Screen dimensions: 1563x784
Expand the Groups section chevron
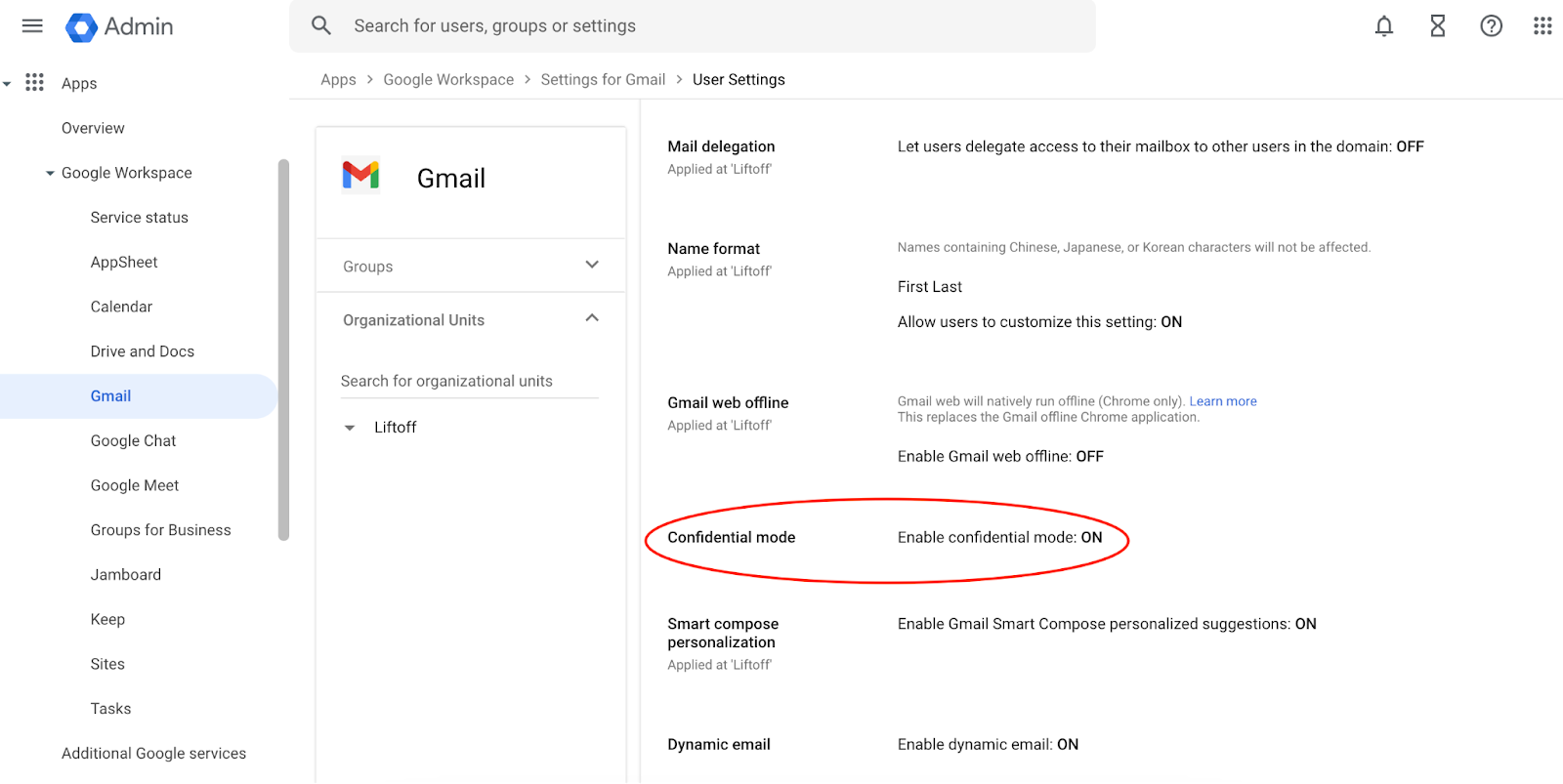tap(592, 265)
